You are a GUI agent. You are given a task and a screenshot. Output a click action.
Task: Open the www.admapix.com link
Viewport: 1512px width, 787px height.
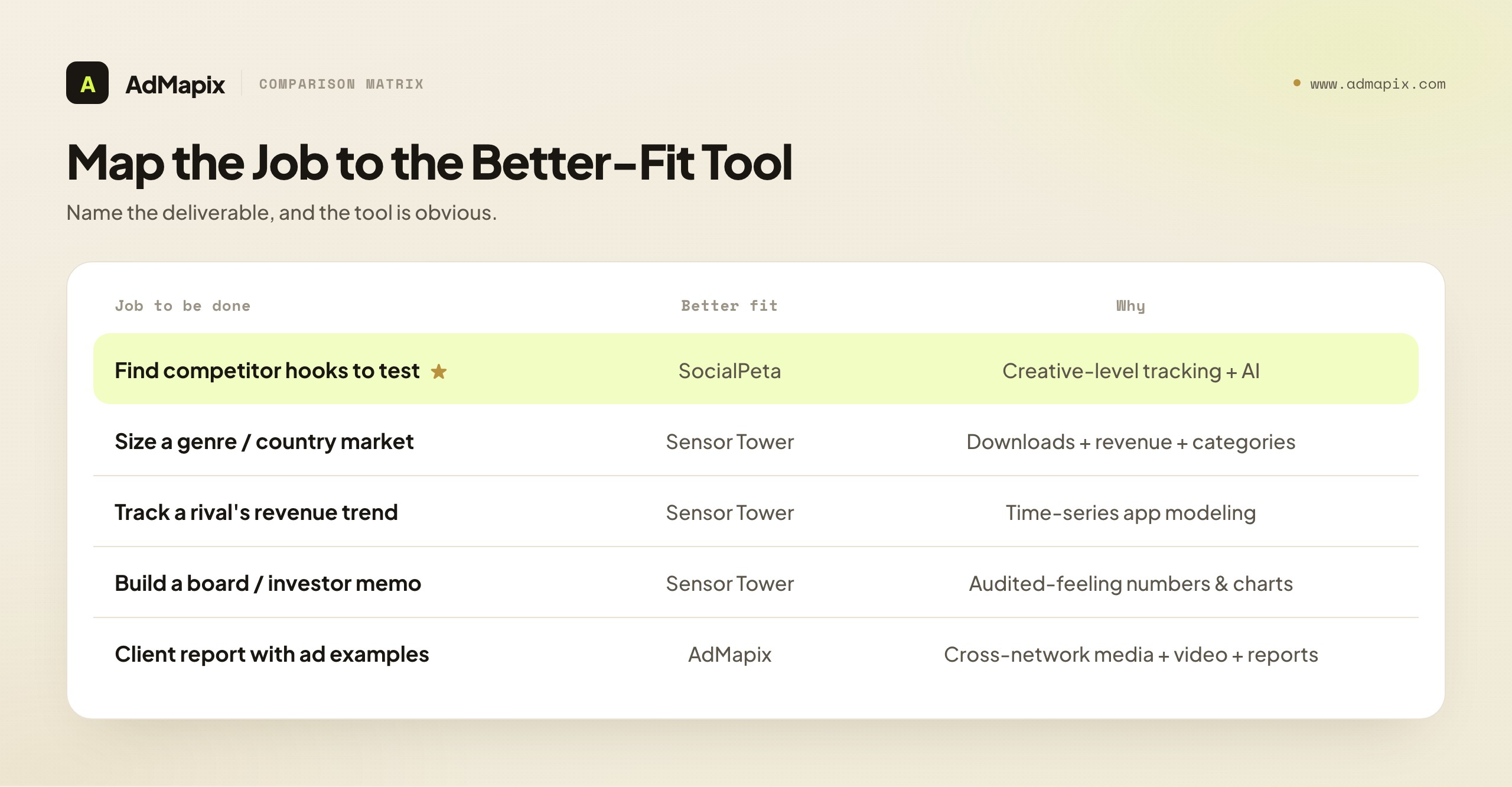(1378, 84)
